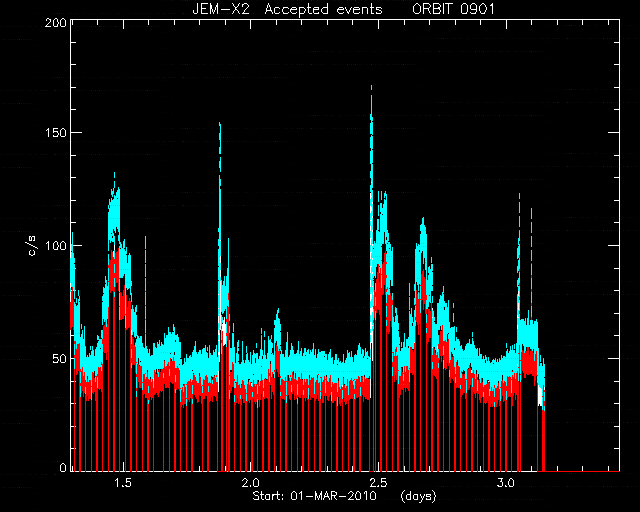Click the 0 tick label on the y-axis

tap(63, 467)
